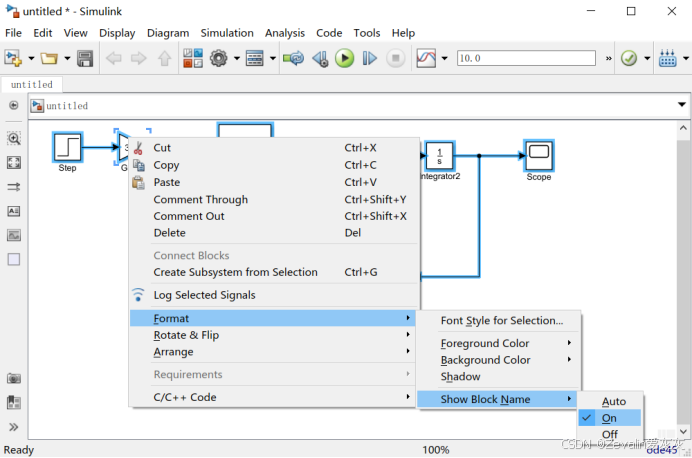
Task: Click the Back navigation arrow in toolbar
Action: pyautogui.click(x=114, y=58)
